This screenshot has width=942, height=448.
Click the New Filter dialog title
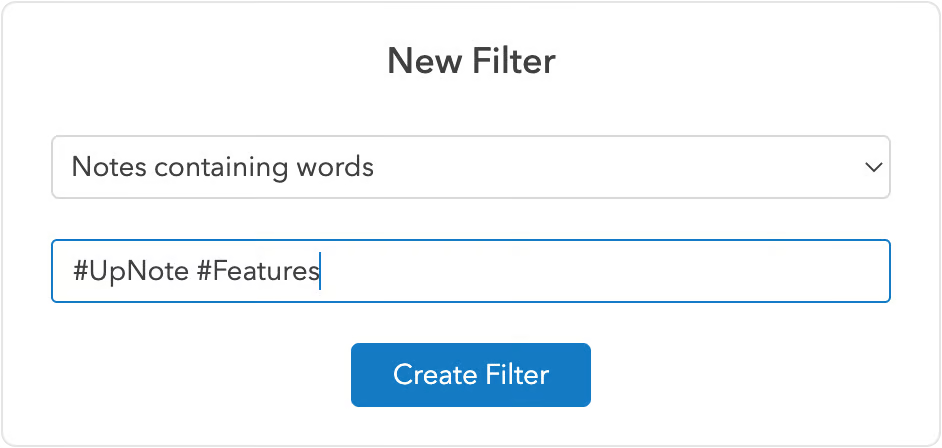point(471,62)
